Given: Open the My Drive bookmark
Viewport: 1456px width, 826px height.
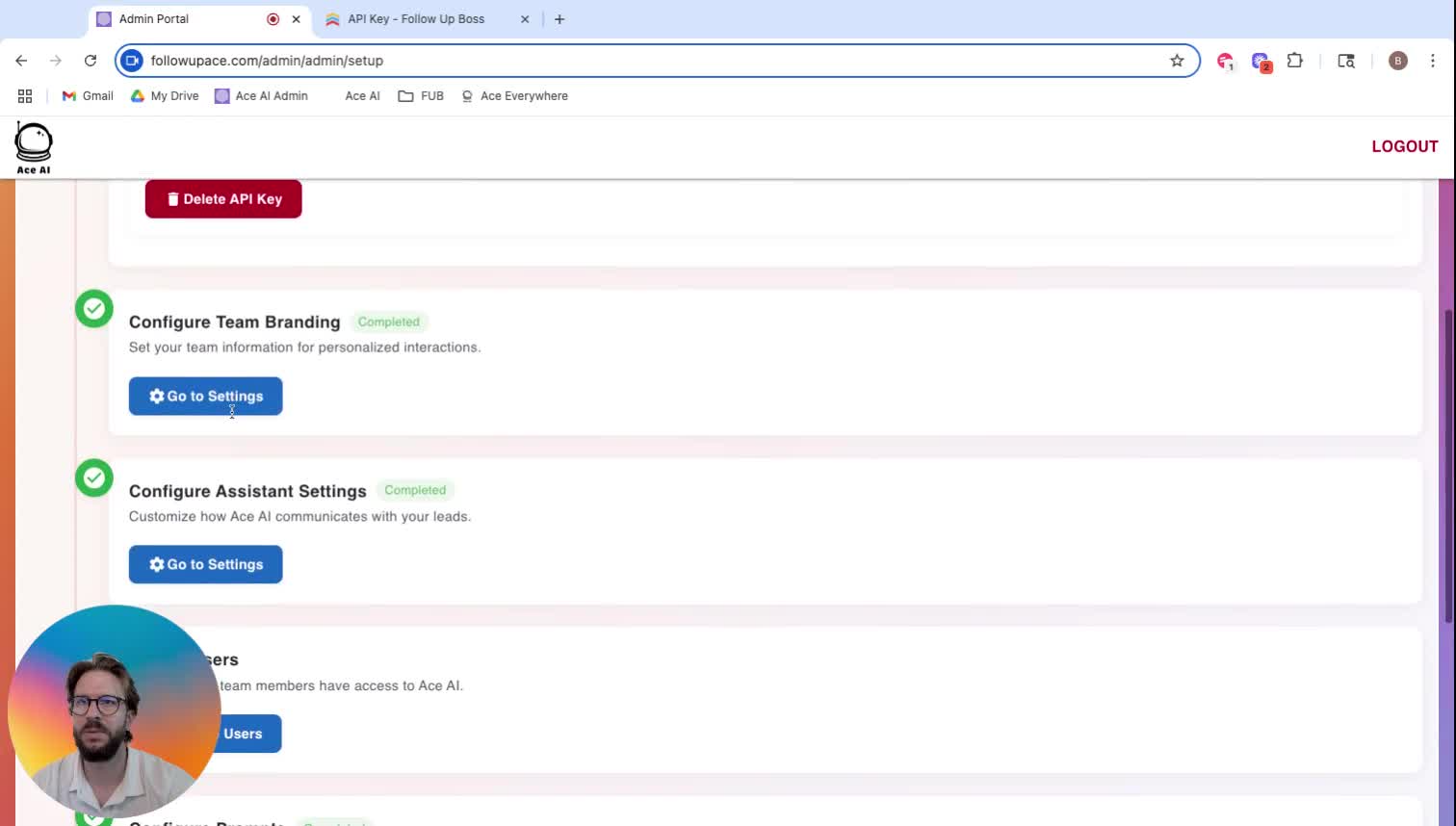Looking at the screenshot, I should click(x=165, y=96).
